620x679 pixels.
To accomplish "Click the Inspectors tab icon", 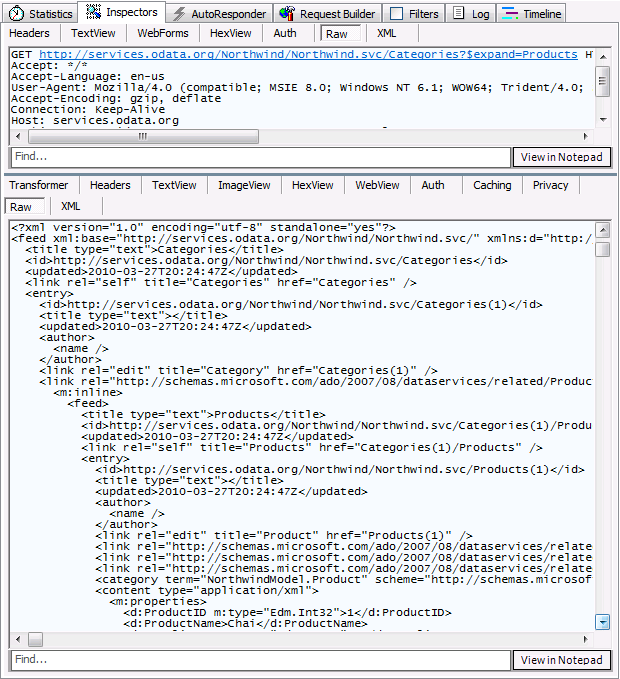I will pyautogui.click(x=93, y=12).
